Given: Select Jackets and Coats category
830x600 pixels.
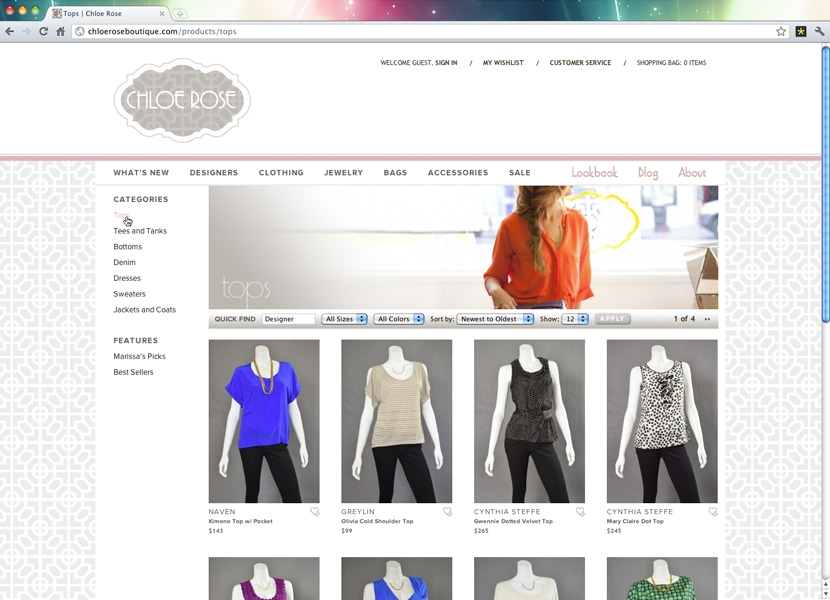Looking at the screenshot, I should pyautogui.click(x=145, y=310).
